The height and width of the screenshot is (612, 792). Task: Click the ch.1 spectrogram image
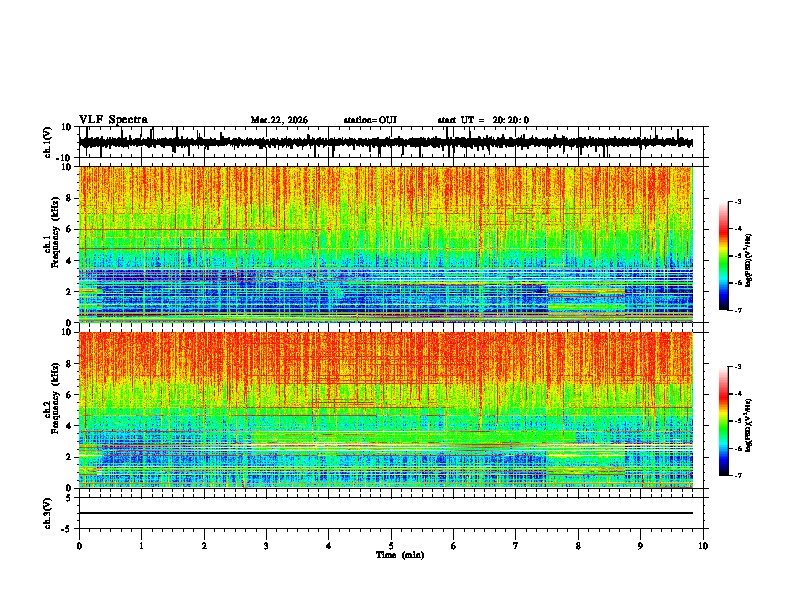coord(386,244)
